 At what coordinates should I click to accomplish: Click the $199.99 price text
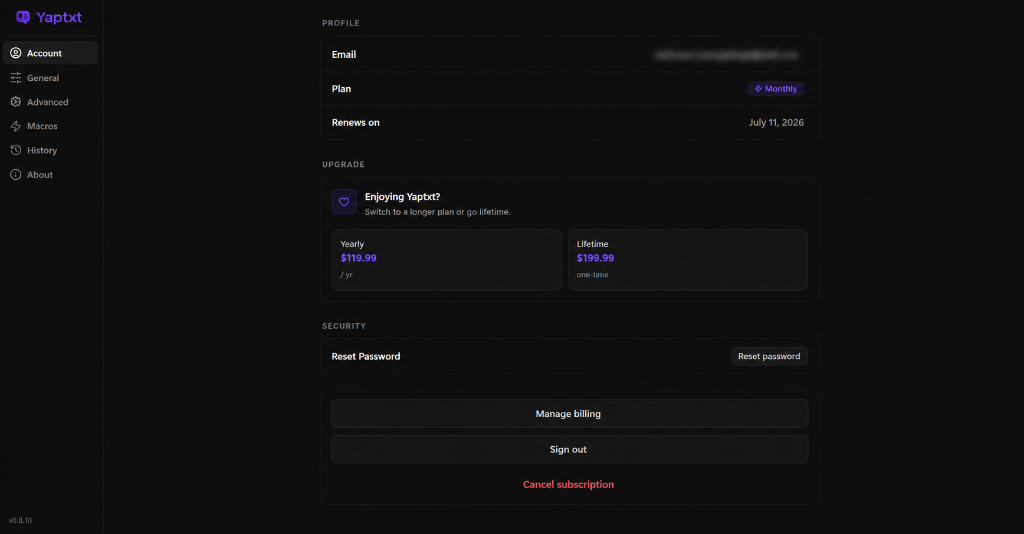click(595, 258)
